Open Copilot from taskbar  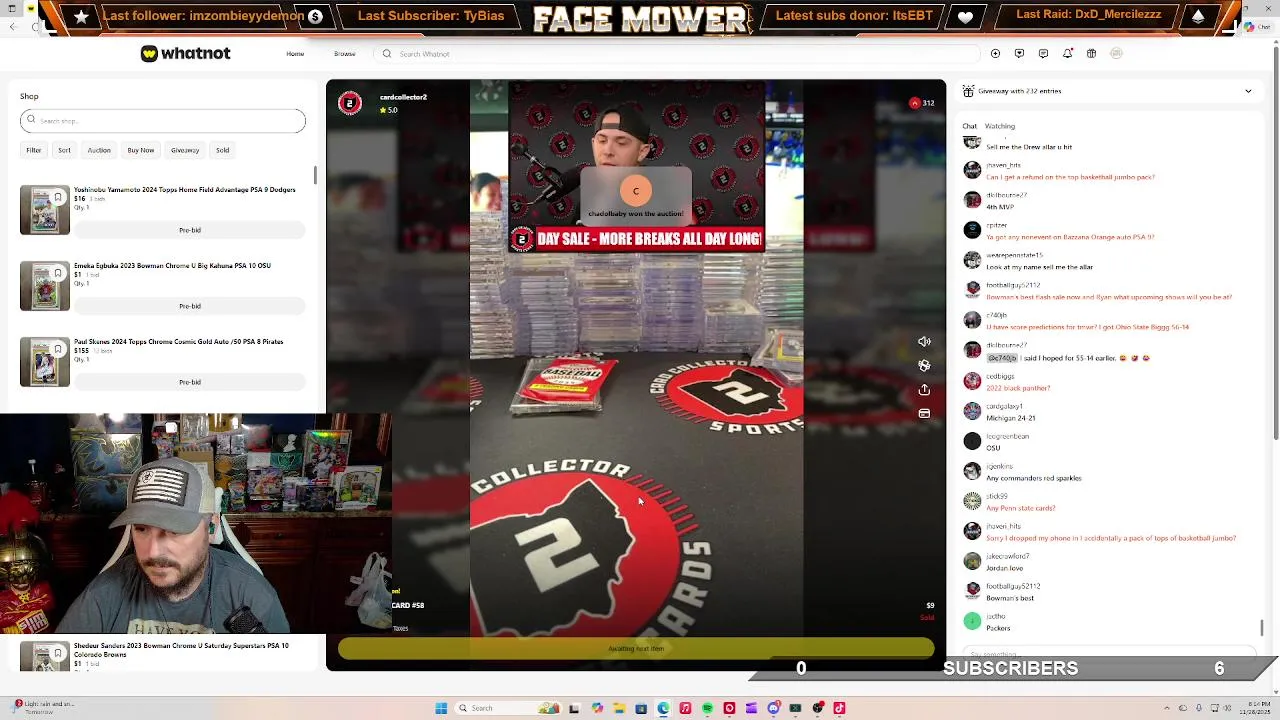click(597, 708)
